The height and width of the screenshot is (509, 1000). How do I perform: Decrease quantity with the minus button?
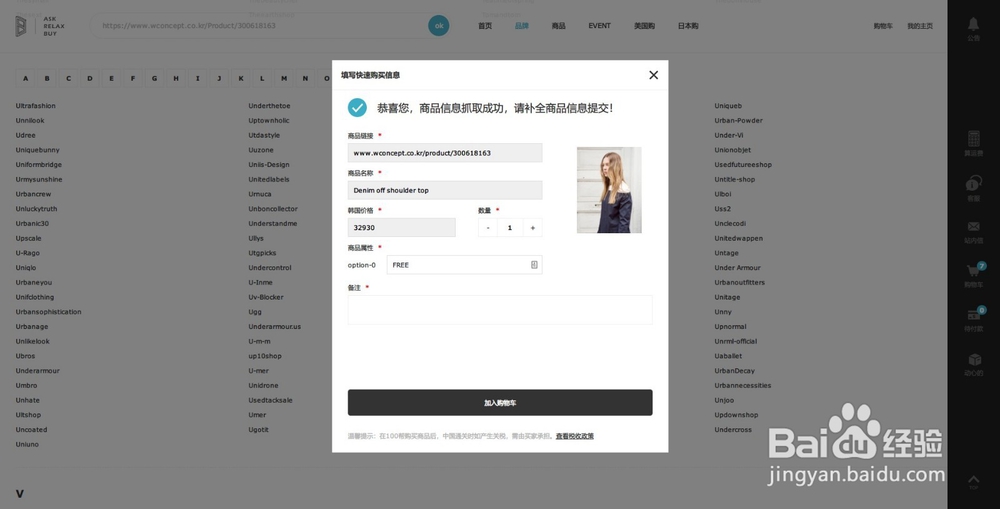[x=488, y=228]
